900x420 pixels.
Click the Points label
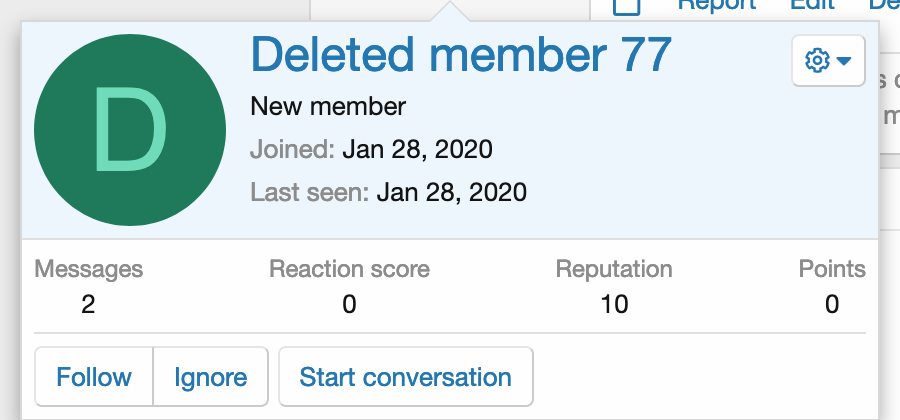pos(832,269)
